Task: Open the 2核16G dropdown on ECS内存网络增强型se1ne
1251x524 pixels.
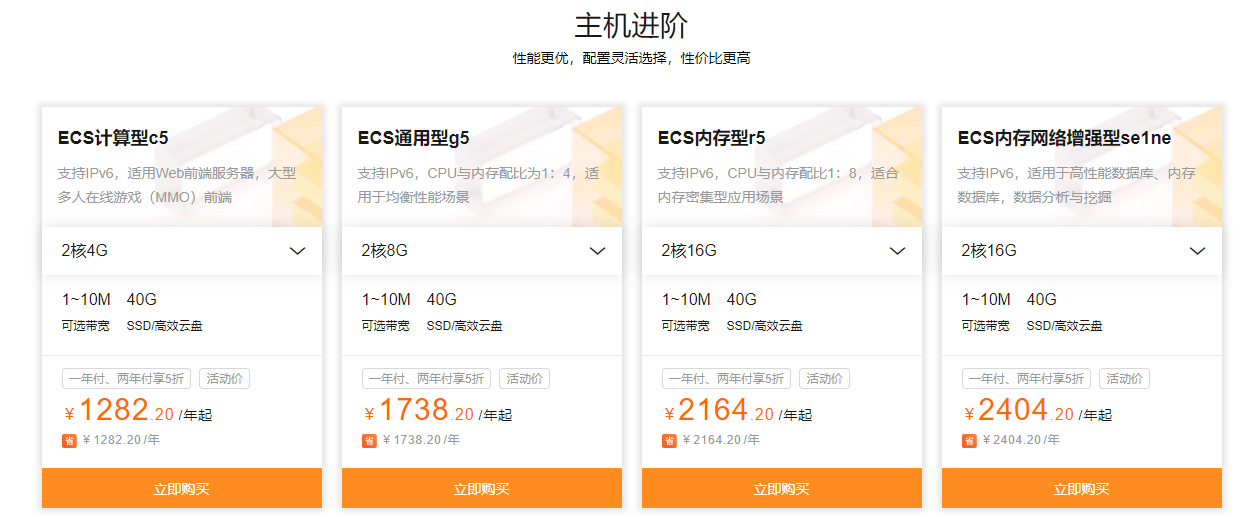Action: coord(1082,251)
